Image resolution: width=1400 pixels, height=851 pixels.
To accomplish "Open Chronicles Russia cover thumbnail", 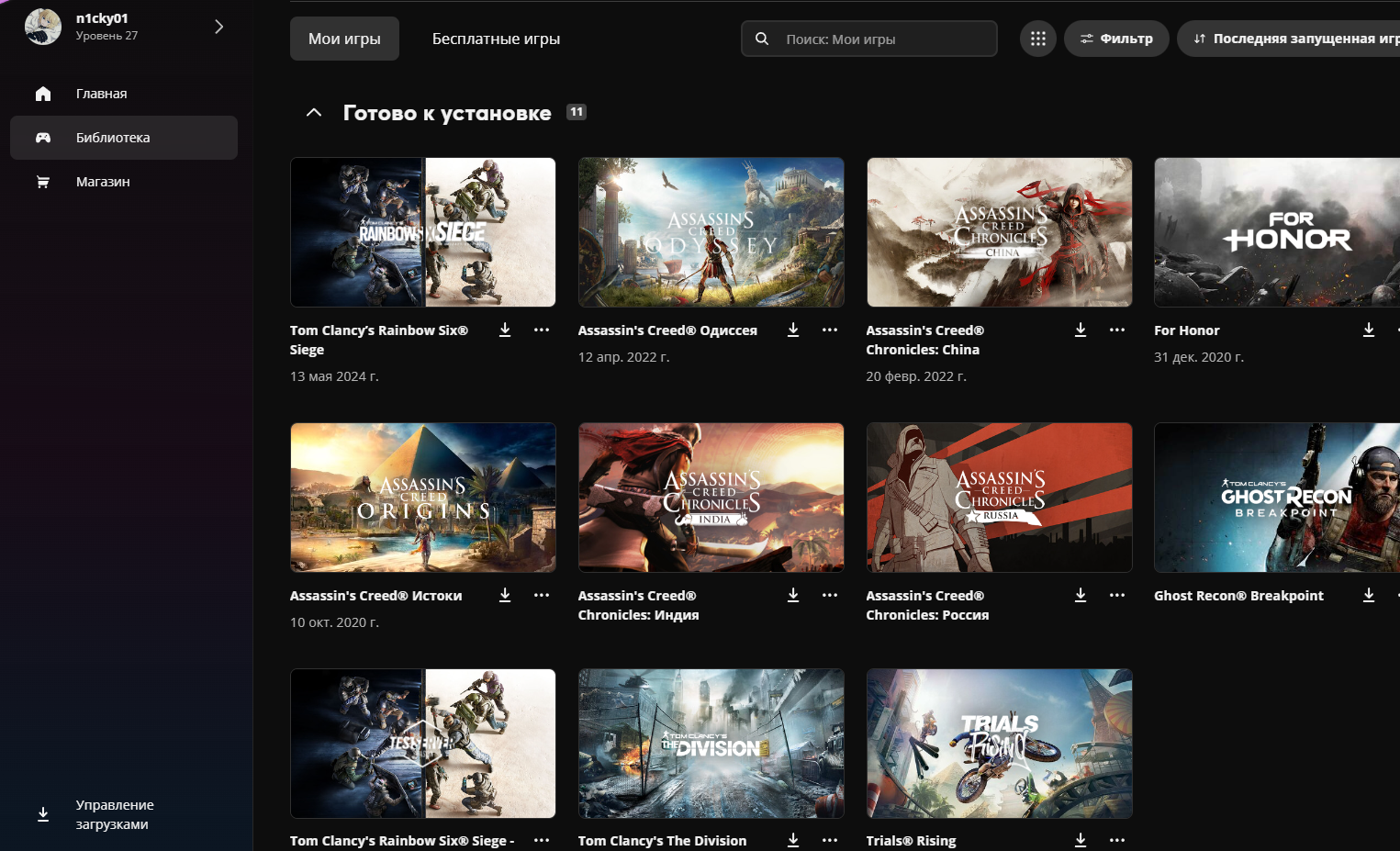I will (1000, 498).
